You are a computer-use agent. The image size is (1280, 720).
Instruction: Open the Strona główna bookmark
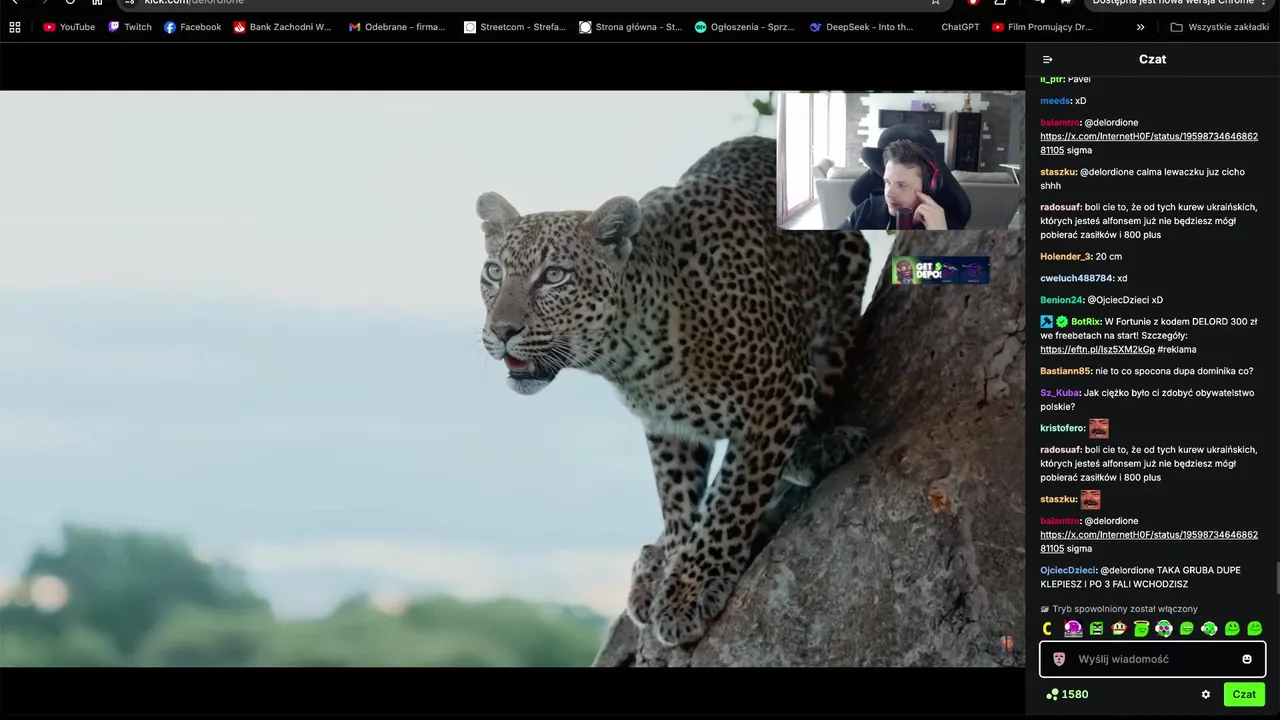[630, 27]
